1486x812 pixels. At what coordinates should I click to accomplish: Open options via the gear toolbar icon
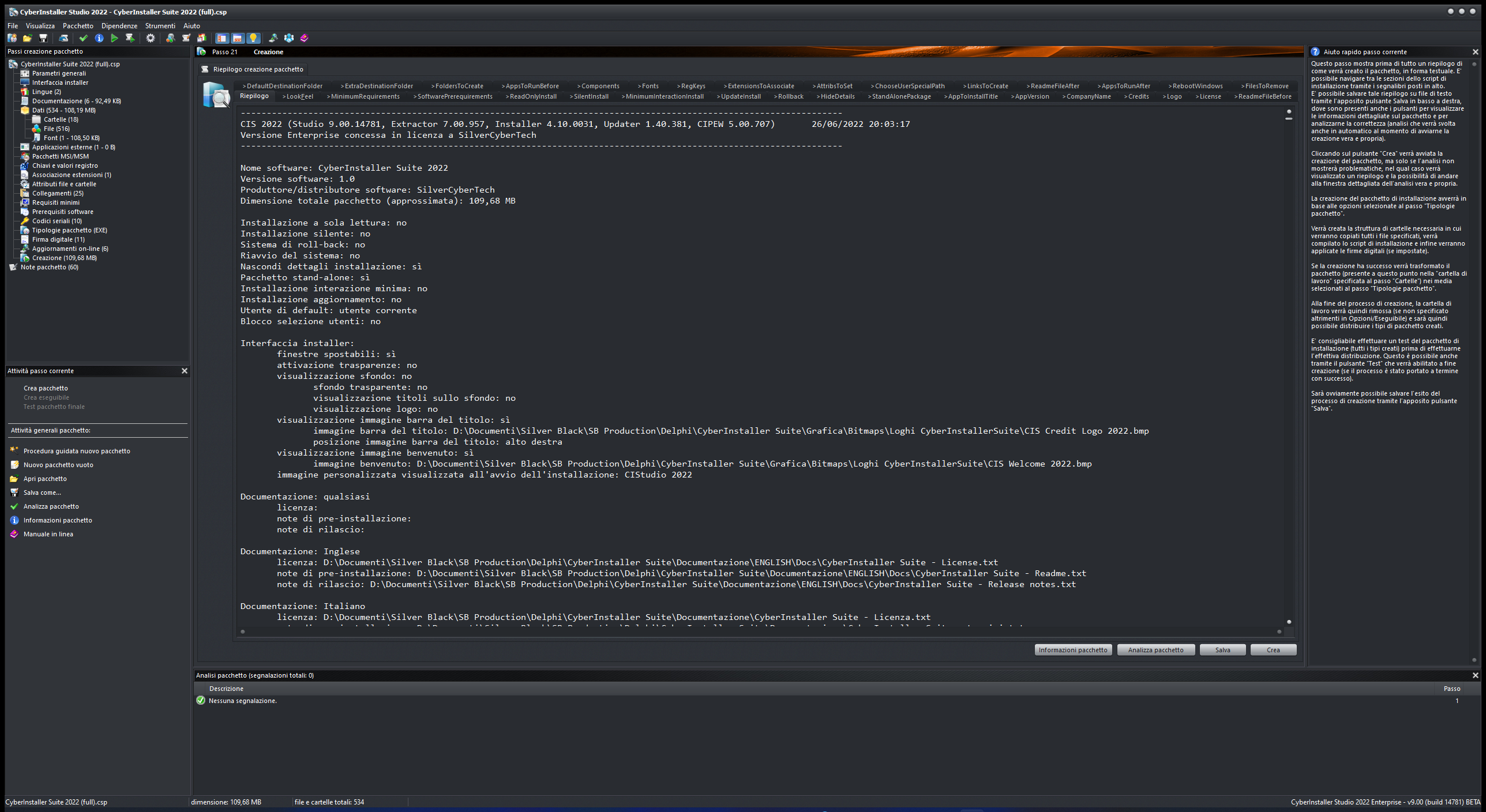[x=151, y=38]
